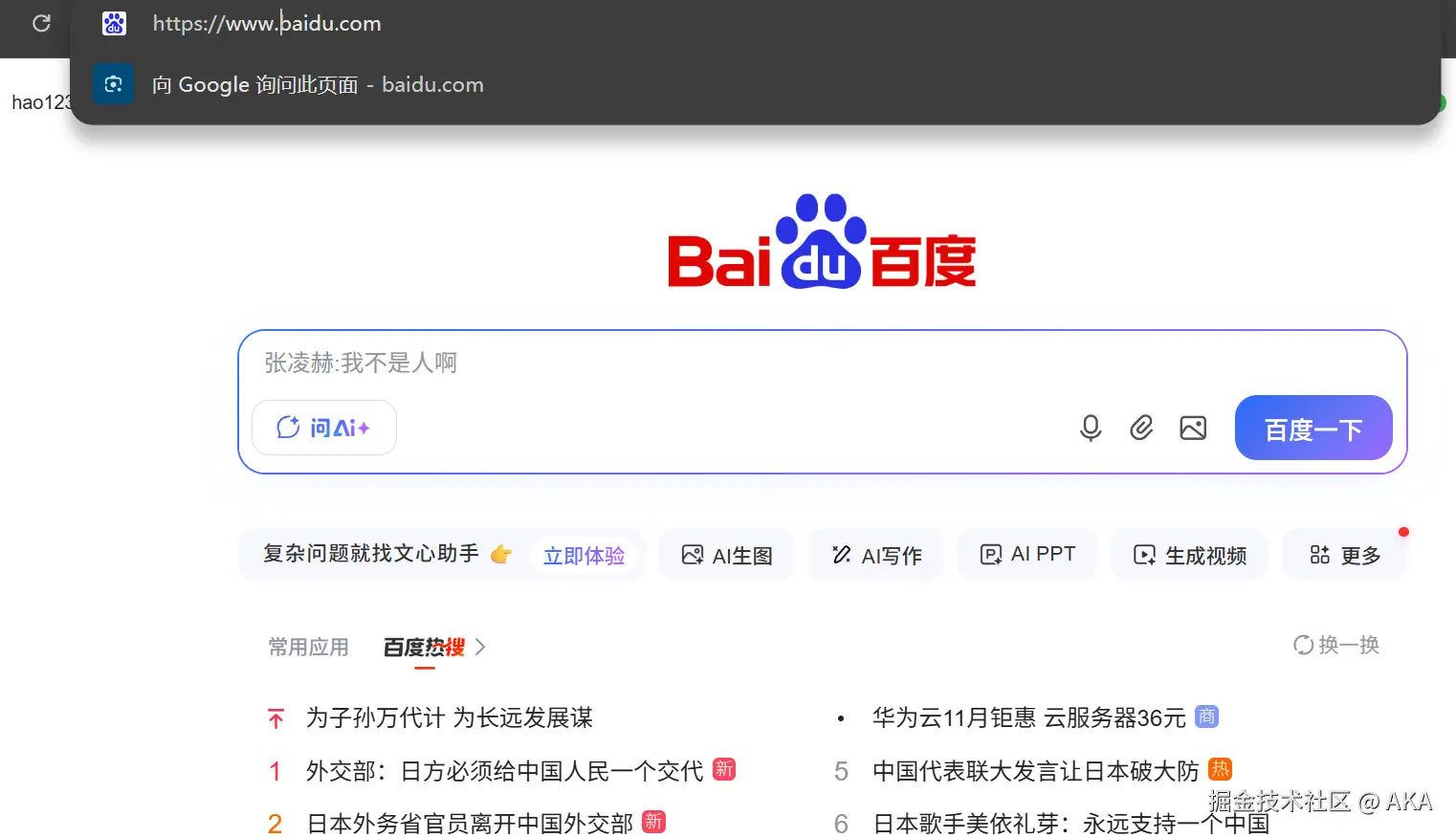Click the 新 badge after 外交部 headline

[x=724, y=769]
